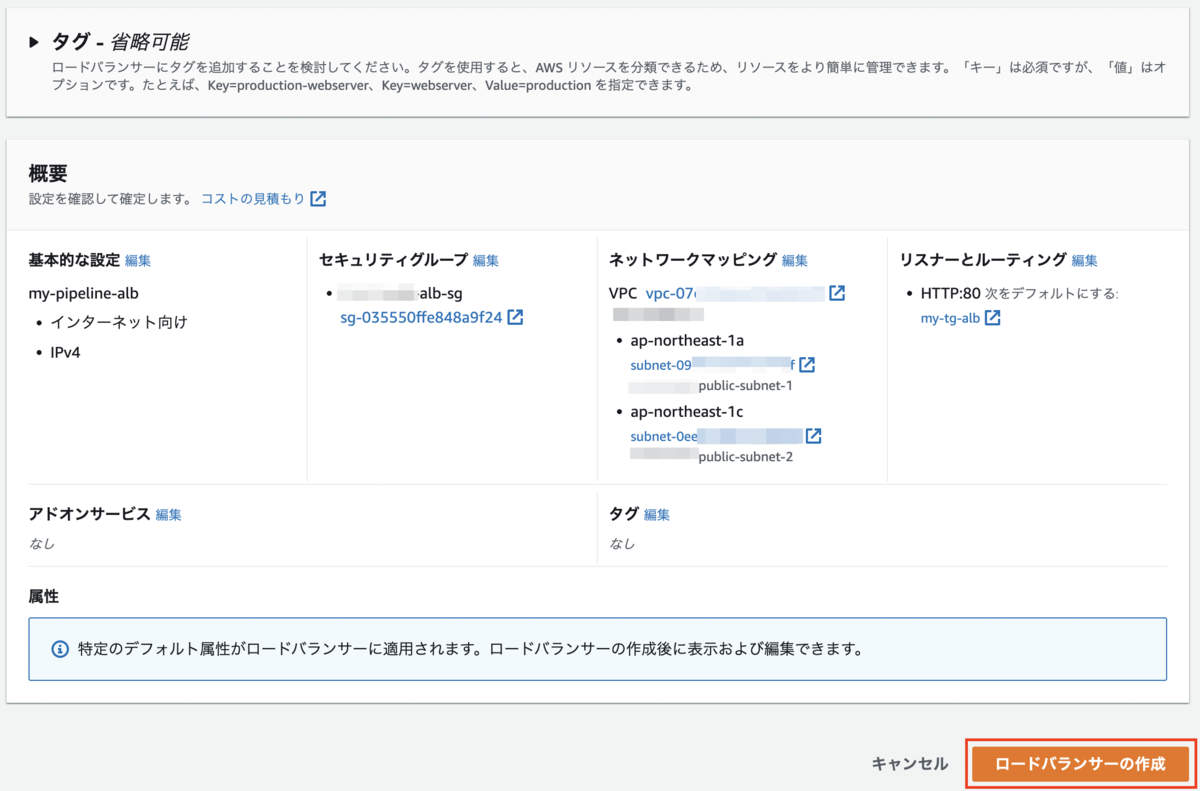Click the public-subnet-2 label
This screenshot has height=791, width=1200.
[745, 457]
